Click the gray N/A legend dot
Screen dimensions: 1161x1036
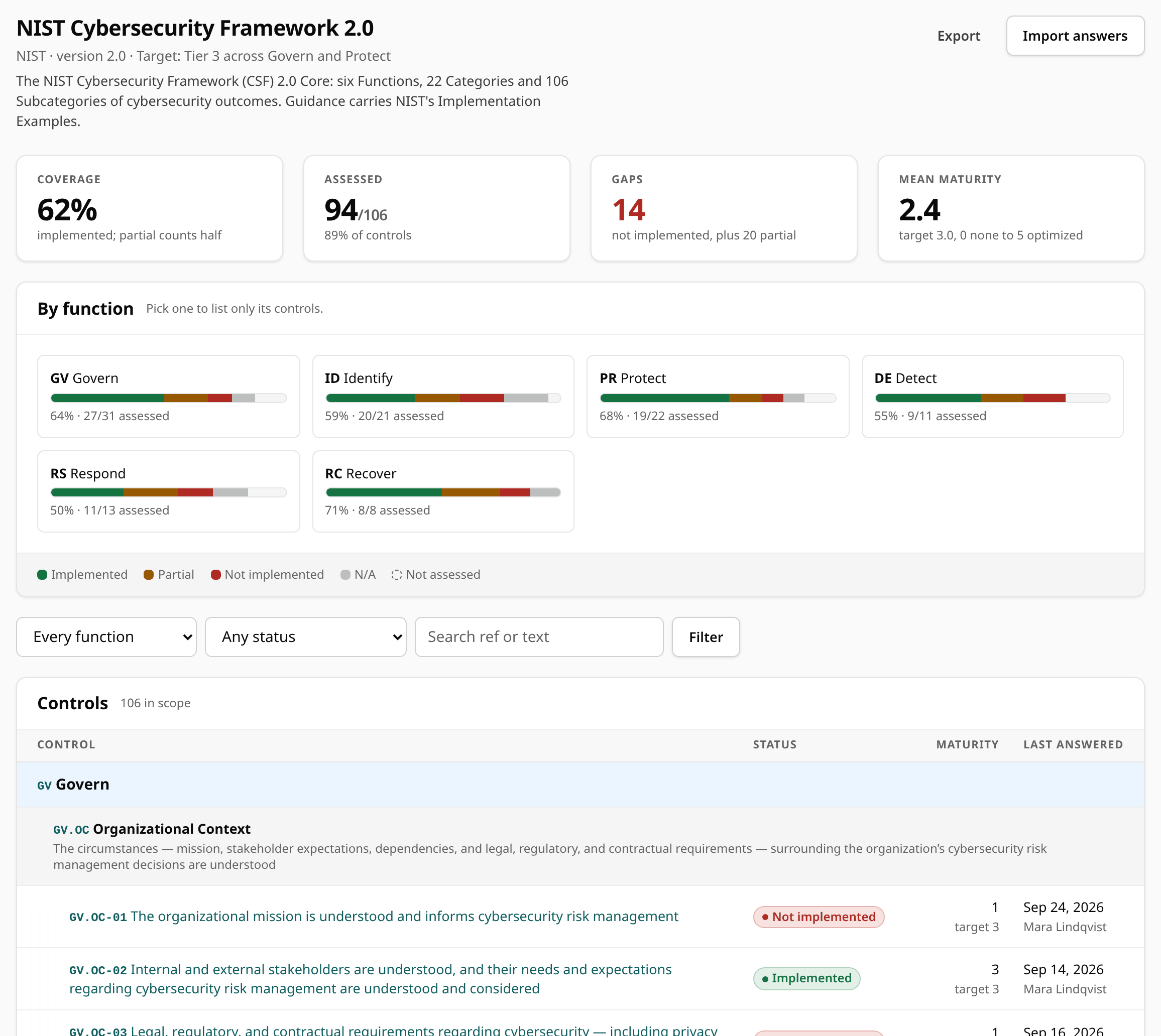coord(345,574)
